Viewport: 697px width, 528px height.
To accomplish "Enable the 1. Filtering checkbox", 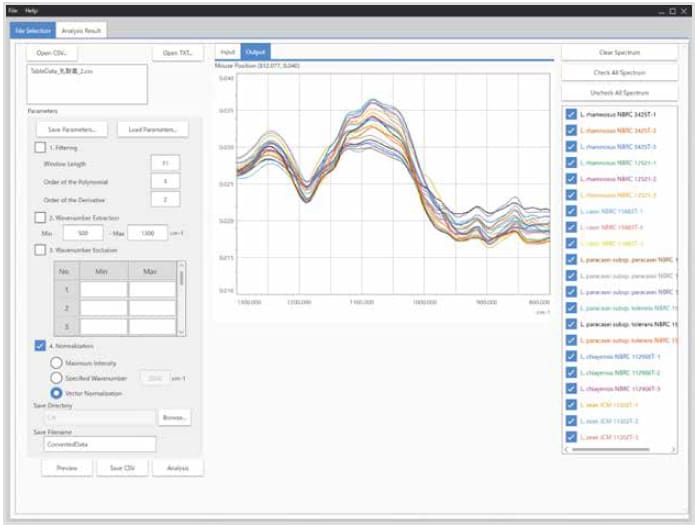I will (40, 148).
